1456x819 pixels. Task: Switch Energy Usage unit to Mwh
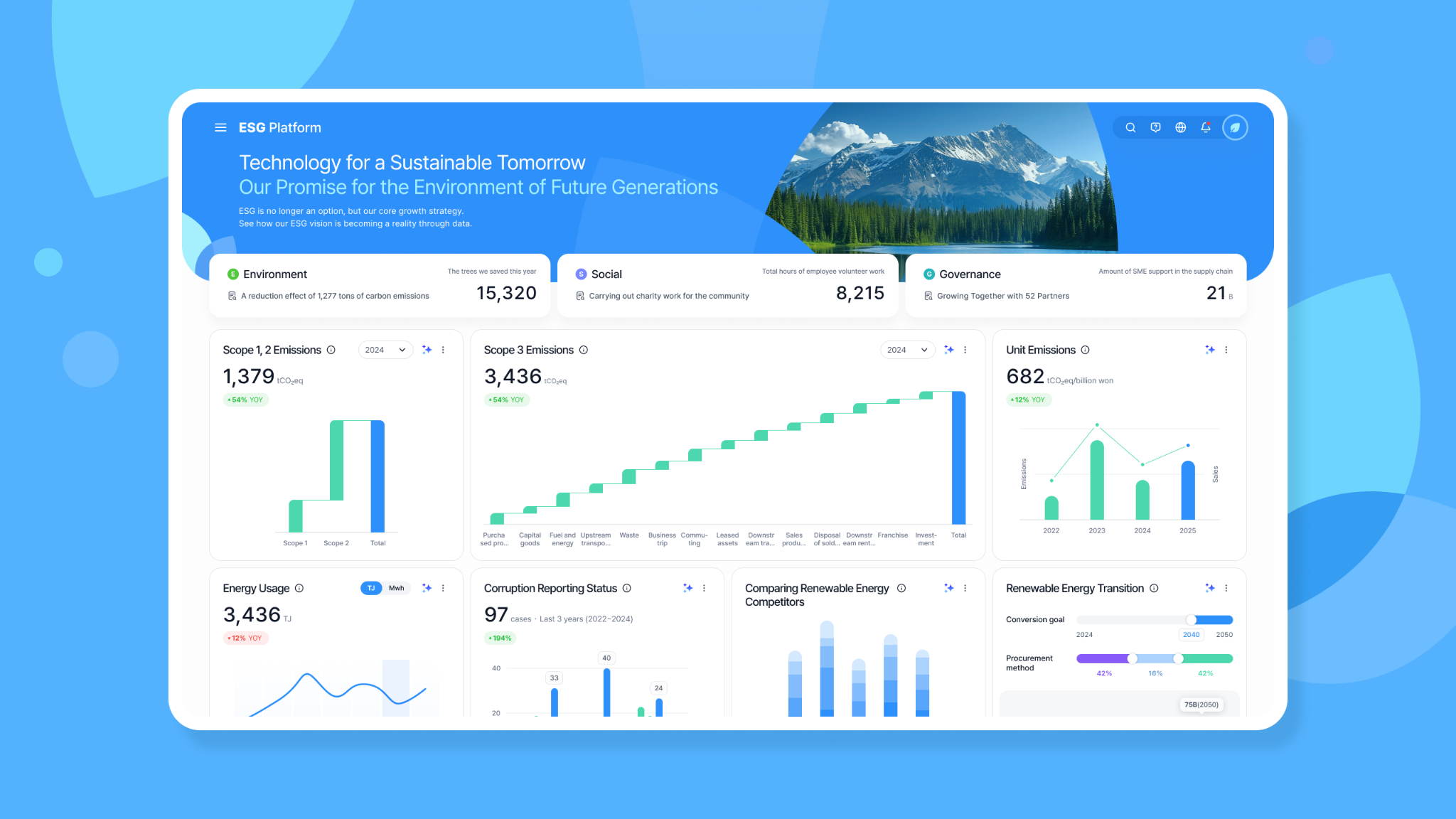pyautogui.click(x=397, y=588)
